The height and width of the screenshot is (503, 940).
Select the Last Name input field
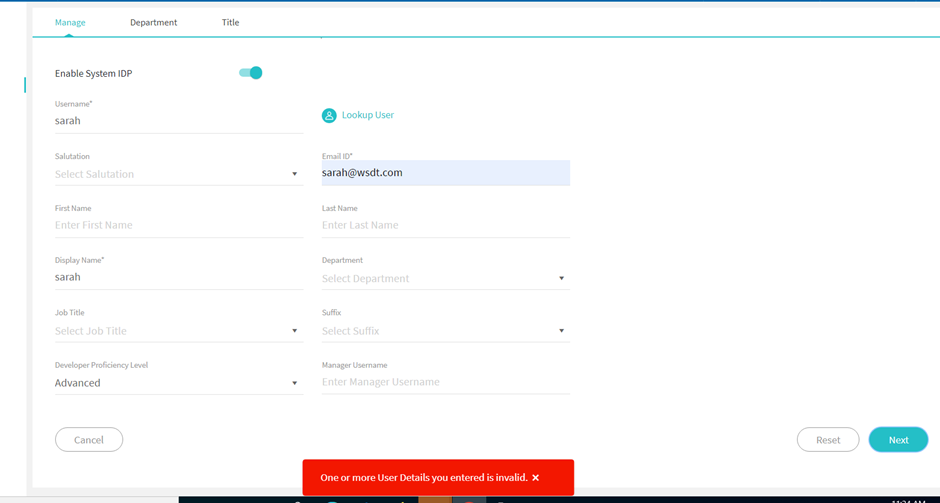445,226
